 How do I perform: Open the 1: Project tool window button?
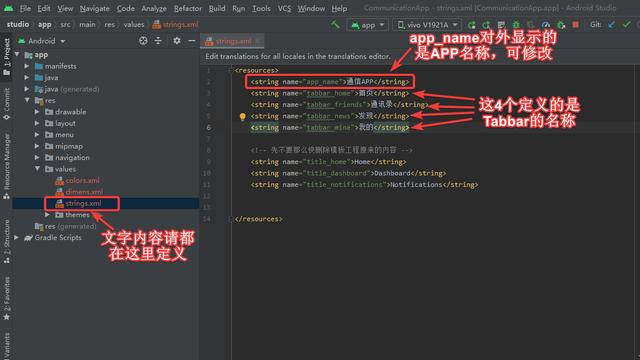tap(7, 56)
